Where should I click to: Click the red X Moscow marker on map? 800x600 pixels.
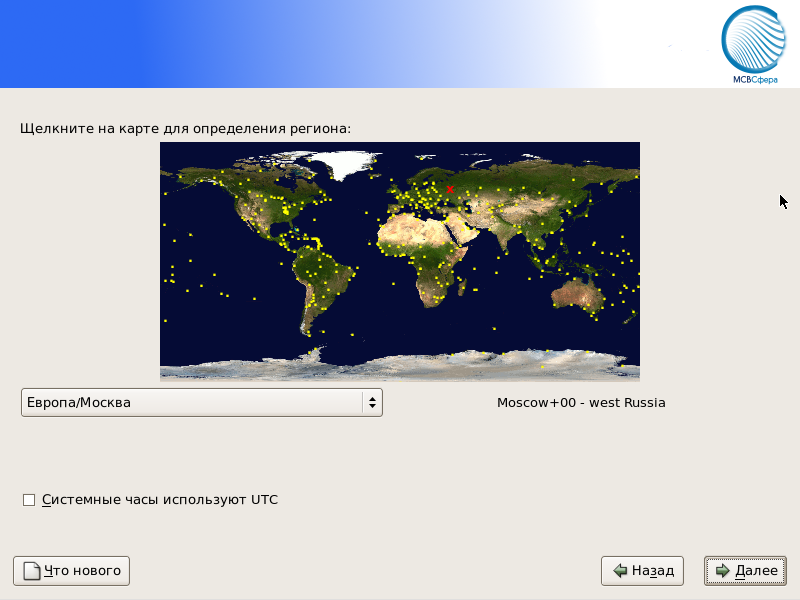pyautogui.click(x=450, y=189)
